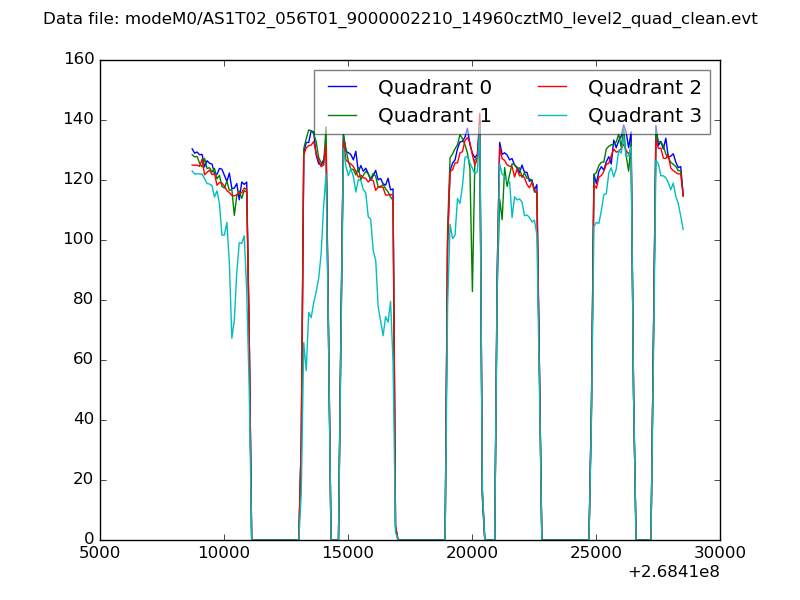
Task: Click the 30000 x-axis tick label
Action: click(x=720, y=552)
